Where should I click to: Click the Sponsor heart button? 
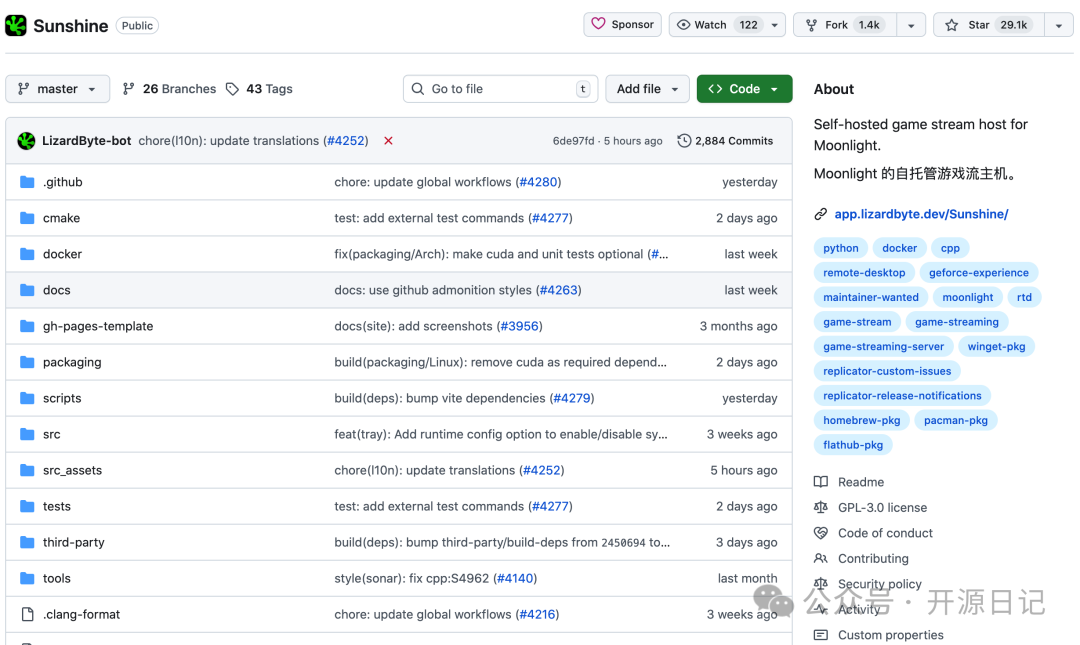[622, 25]
